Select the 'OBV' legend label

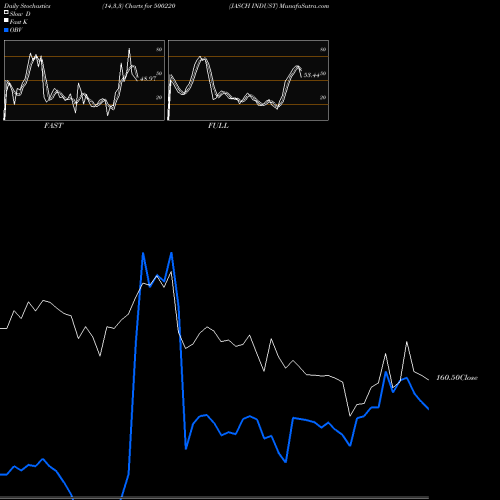(x=16, y=30)
